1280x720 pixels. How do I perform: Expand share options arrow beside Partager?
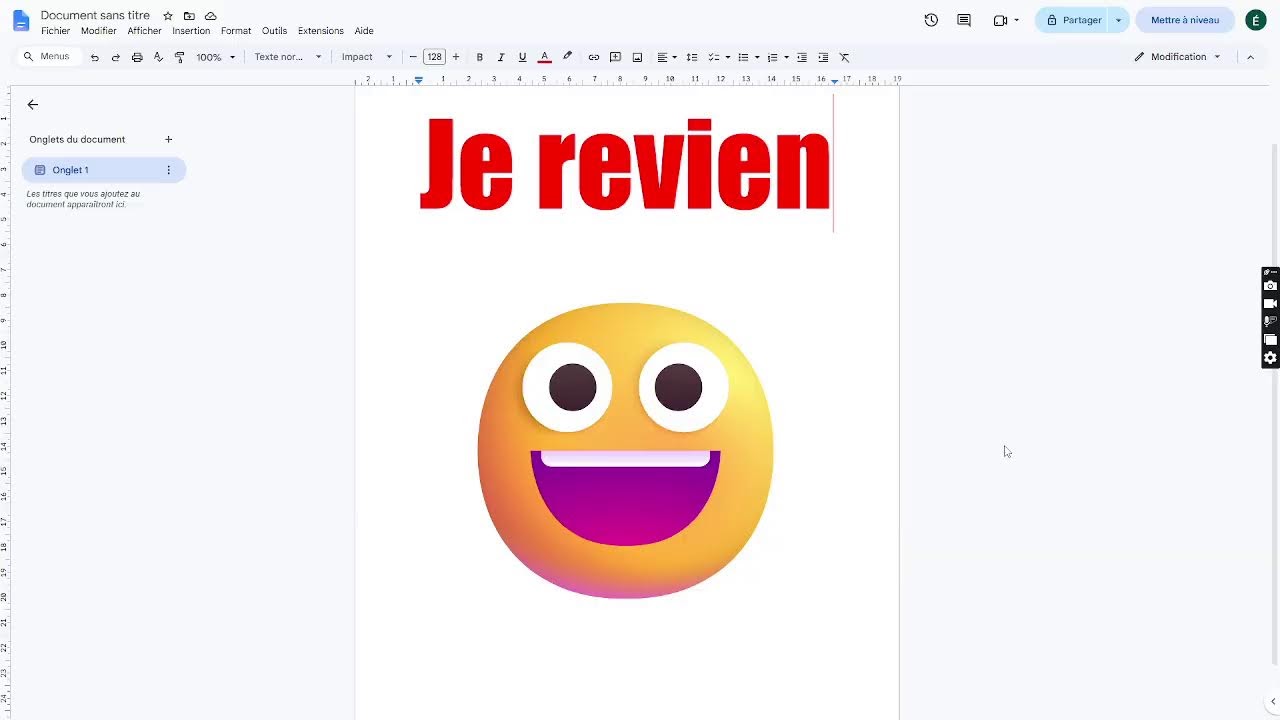[1118, 20]
